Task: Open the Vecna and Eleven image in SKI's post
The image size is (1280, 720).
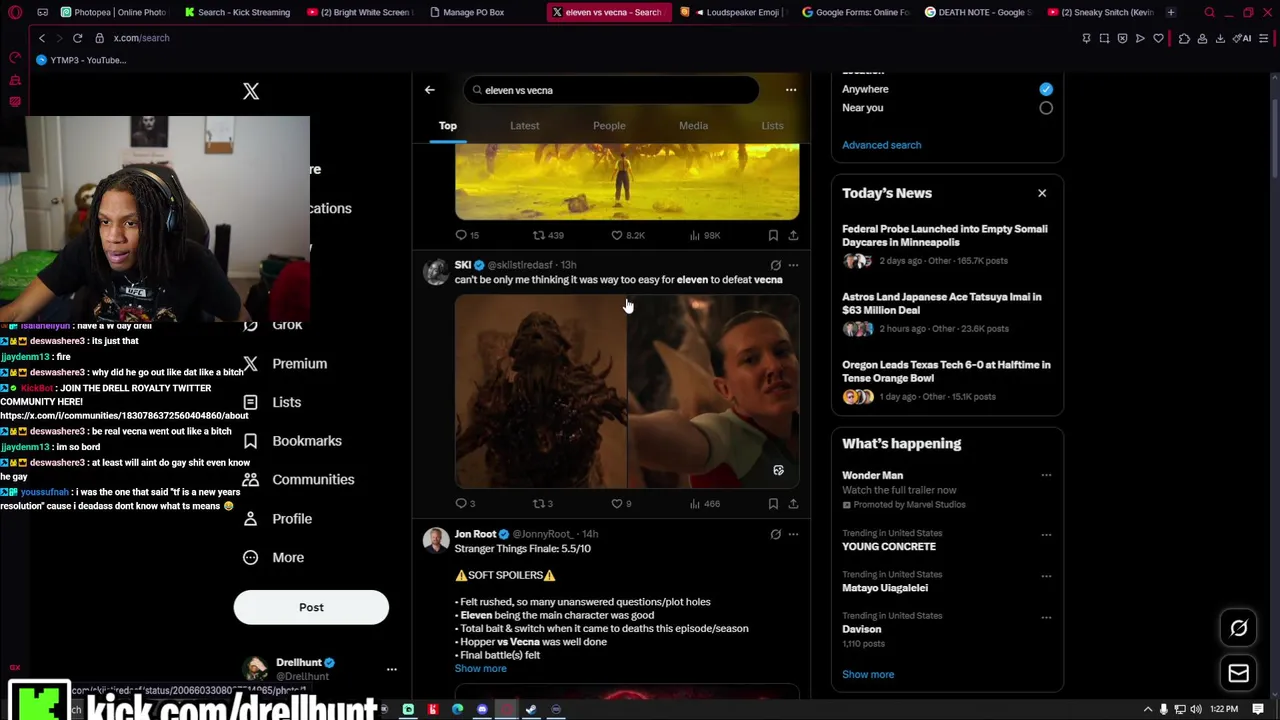Action: pos(627,391)
